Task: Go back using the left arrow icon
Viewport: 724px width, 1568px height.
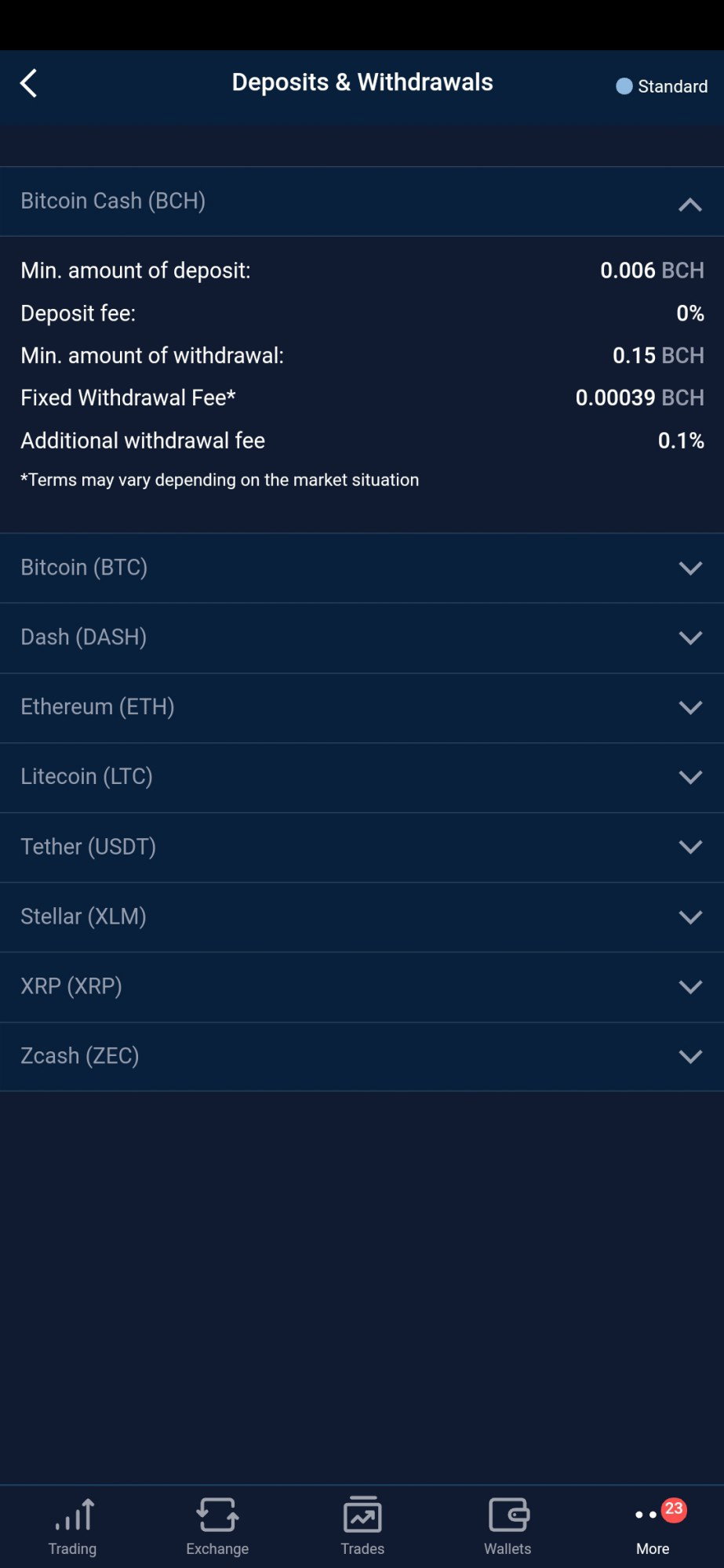Action: point(29,83)
